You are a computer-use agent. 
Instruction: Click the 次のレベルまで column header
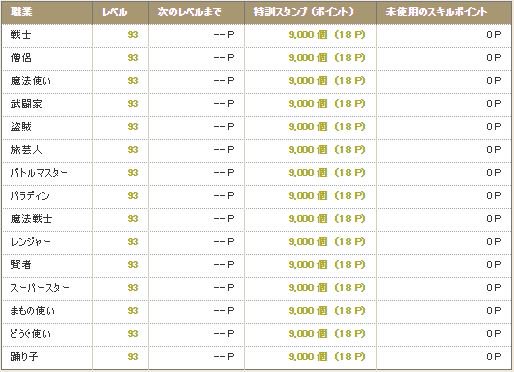[189, 12]
